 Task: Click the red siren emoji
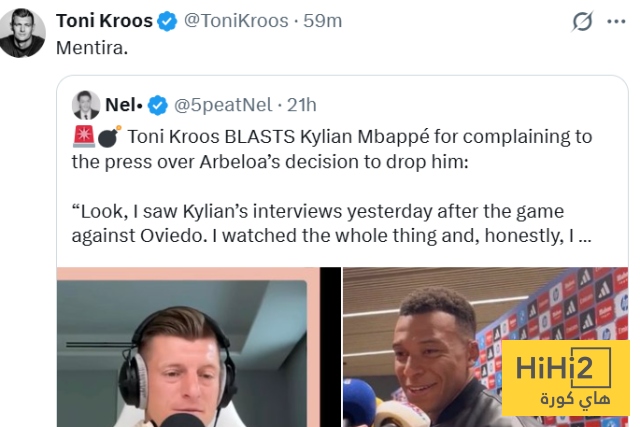(x=84, y=136)
